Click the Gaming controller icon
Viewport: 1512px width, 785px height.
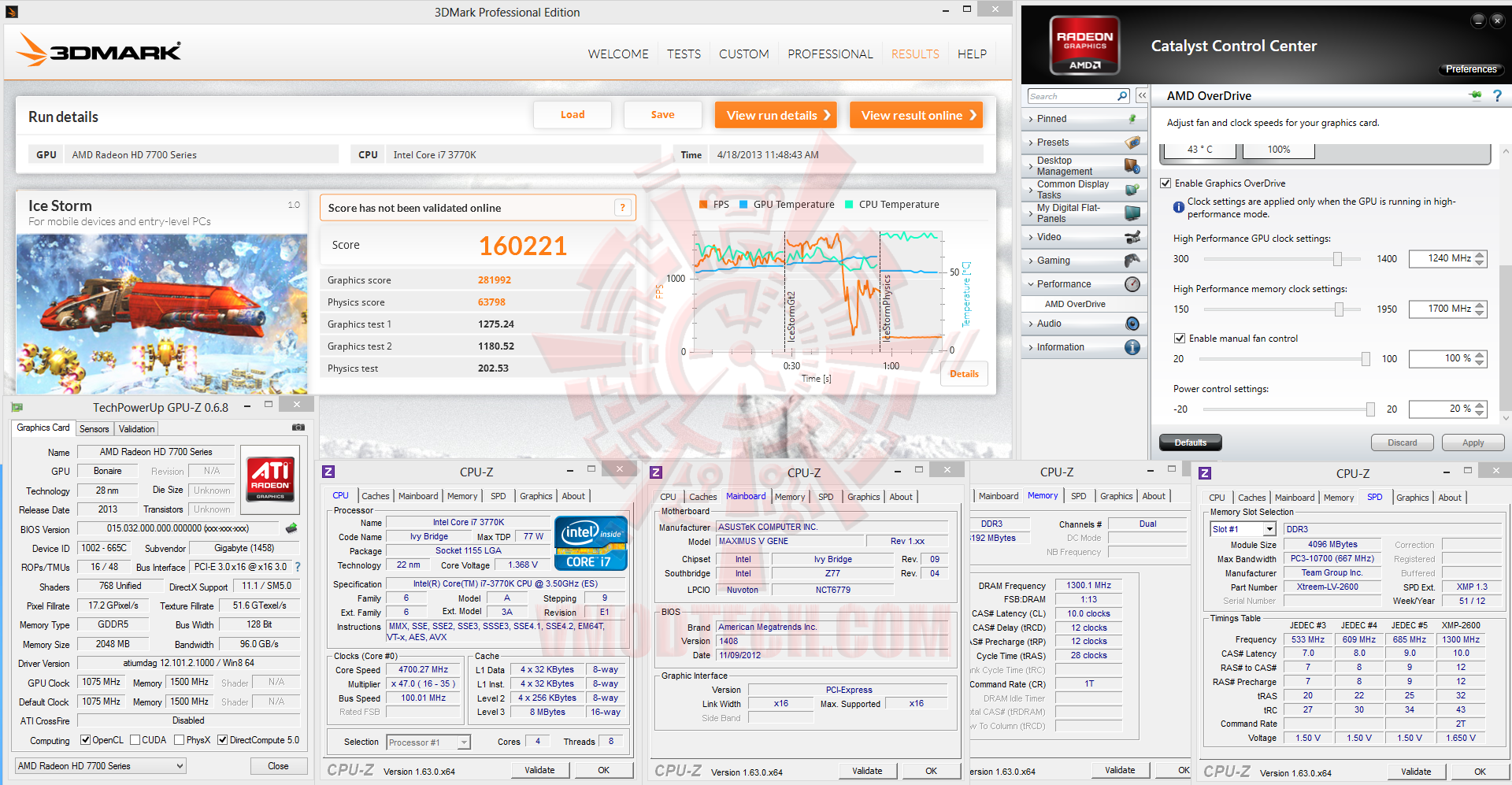point(1132,261)
